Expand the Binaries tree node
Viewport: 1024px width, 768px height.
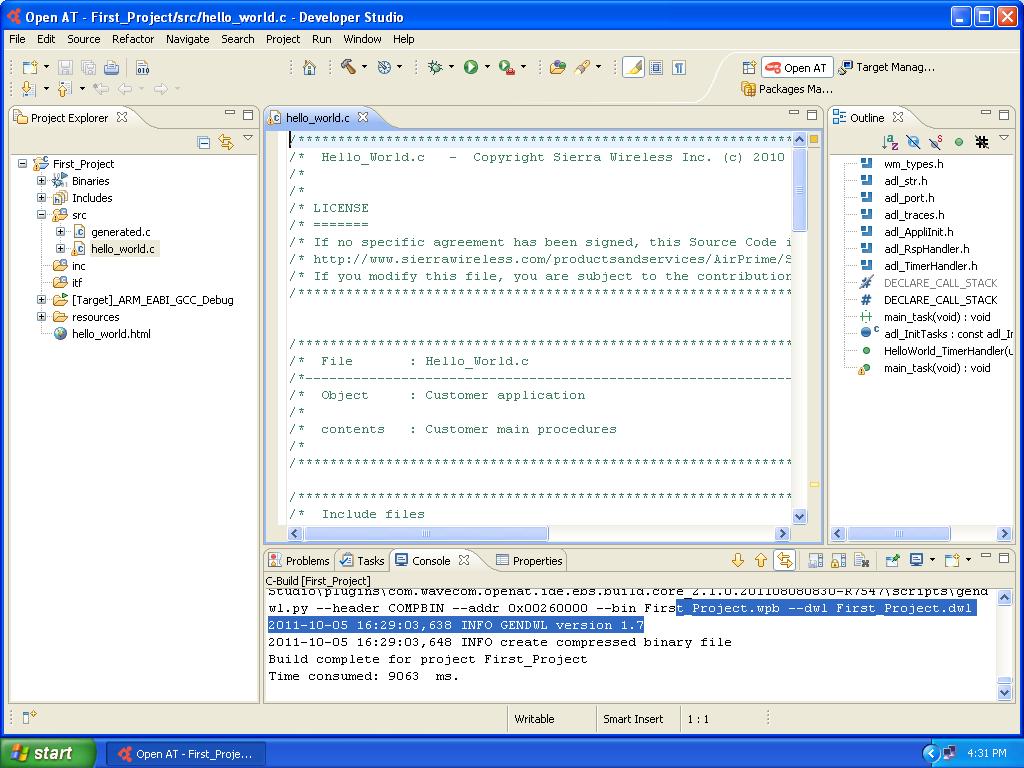[42, 181]
